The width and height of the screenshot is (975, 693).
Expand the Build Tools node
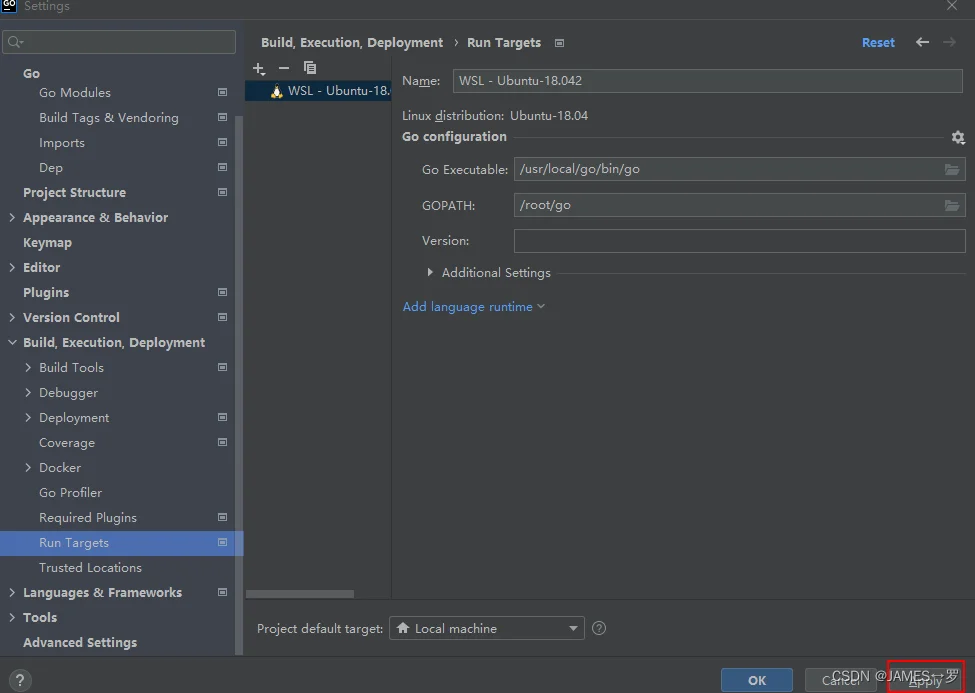[x=28, y=367]
